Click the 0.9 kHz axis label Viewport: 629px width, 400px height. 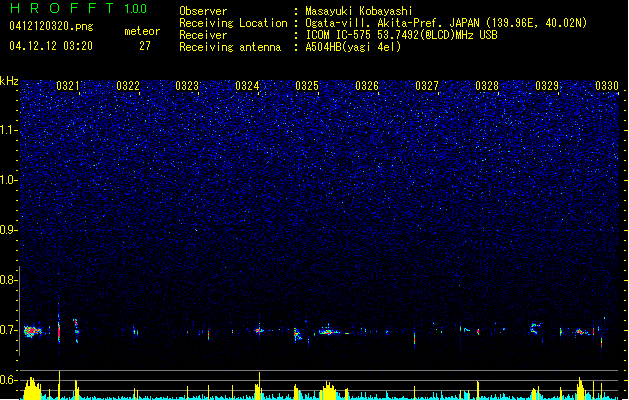pyautogui.click(x=9, y=230)
